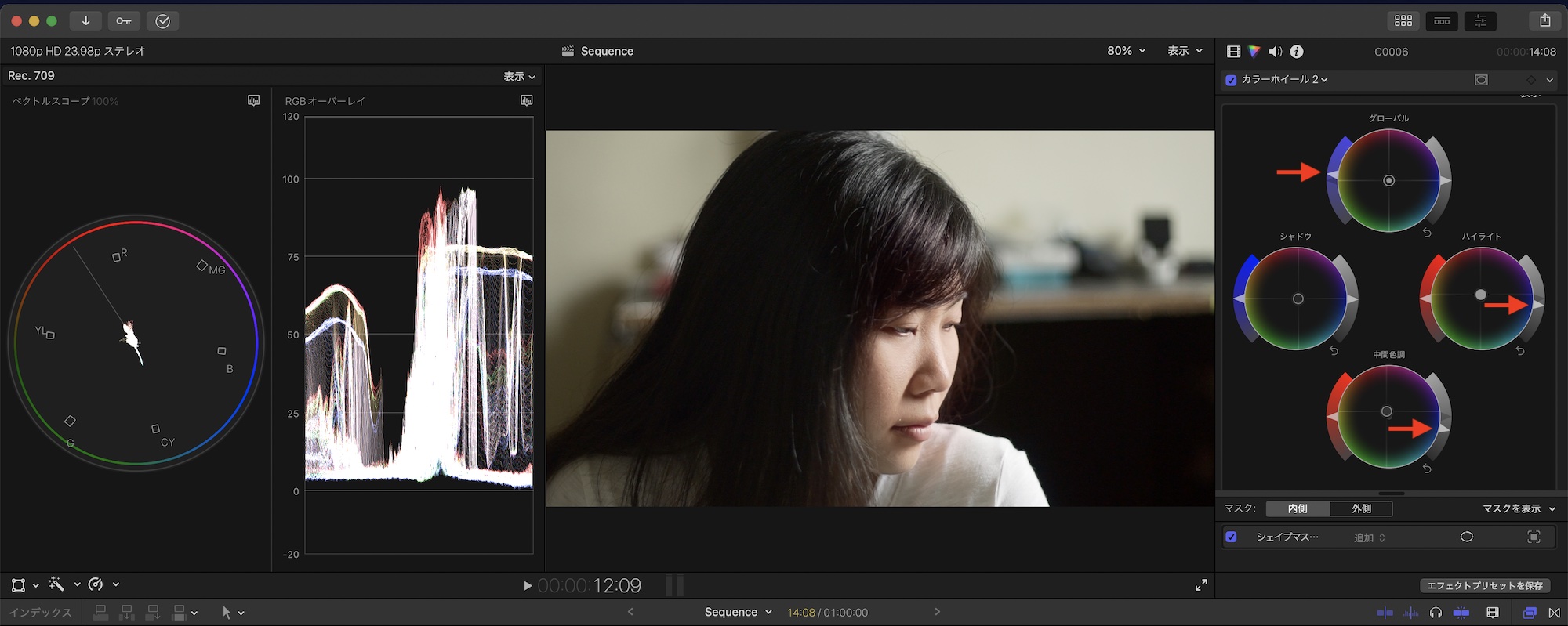Open the color inspector tab icon
Viewport: 1568px width, 626px height.
(1254, 52)
